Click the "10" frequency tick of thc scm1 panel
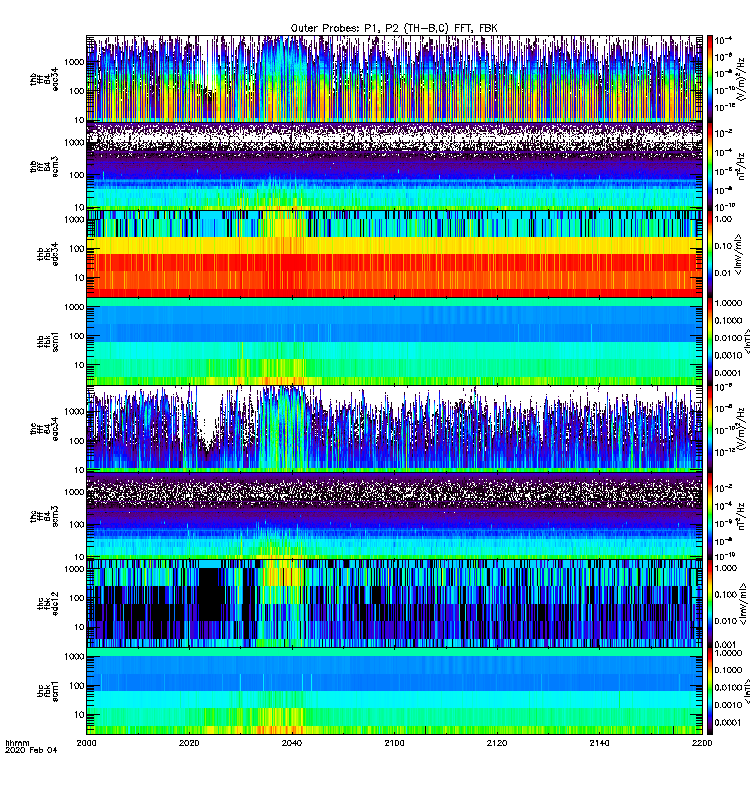Viewport: 750px width, 800px height. coord(80,714)
